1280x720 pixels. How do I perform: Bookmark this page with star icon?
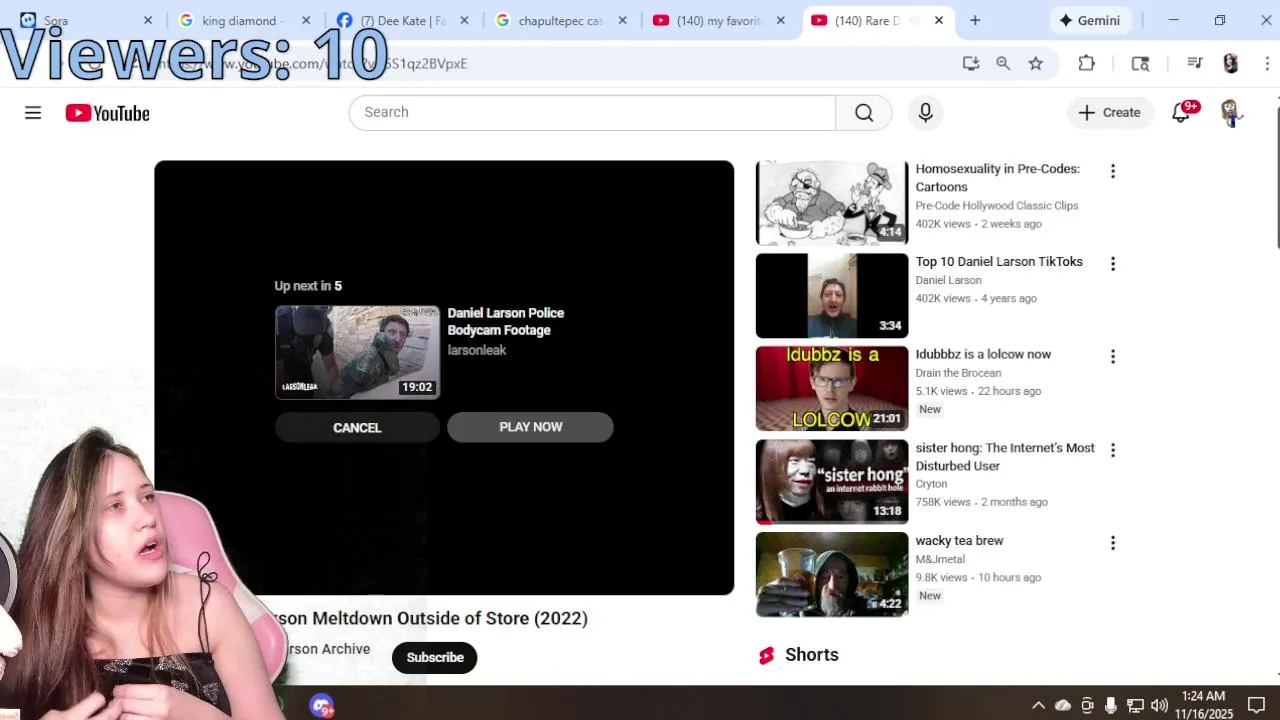click(x=1036, y=63)
